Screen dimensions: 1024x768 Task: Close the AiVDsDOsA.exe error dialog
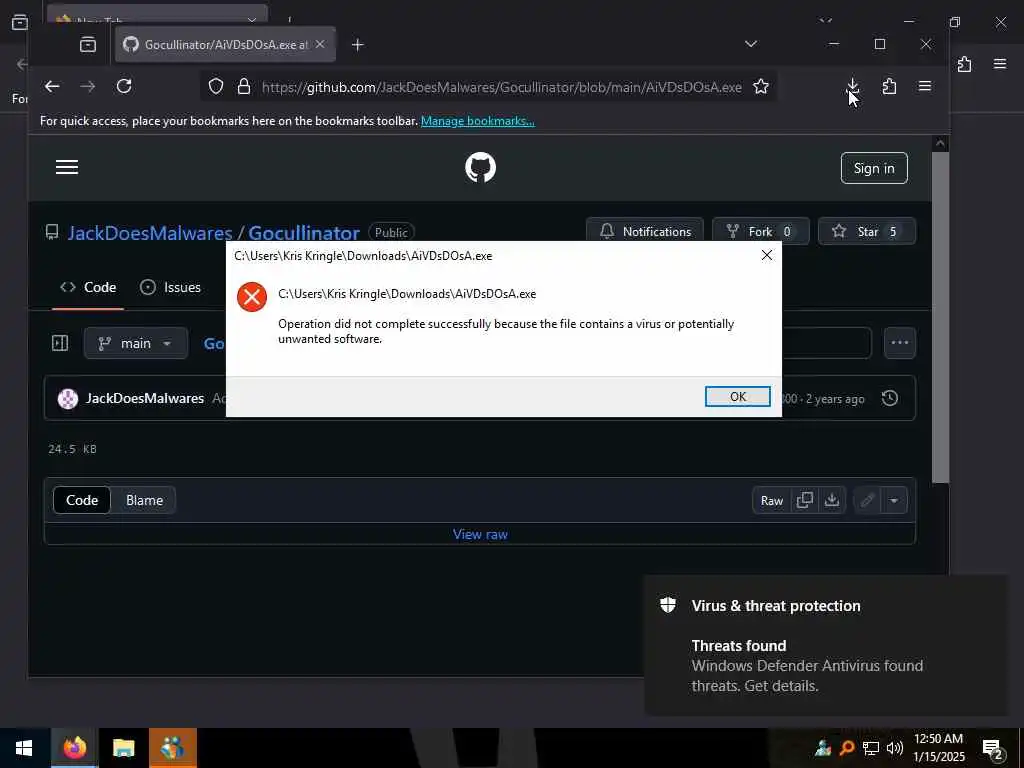coord(767,255)
